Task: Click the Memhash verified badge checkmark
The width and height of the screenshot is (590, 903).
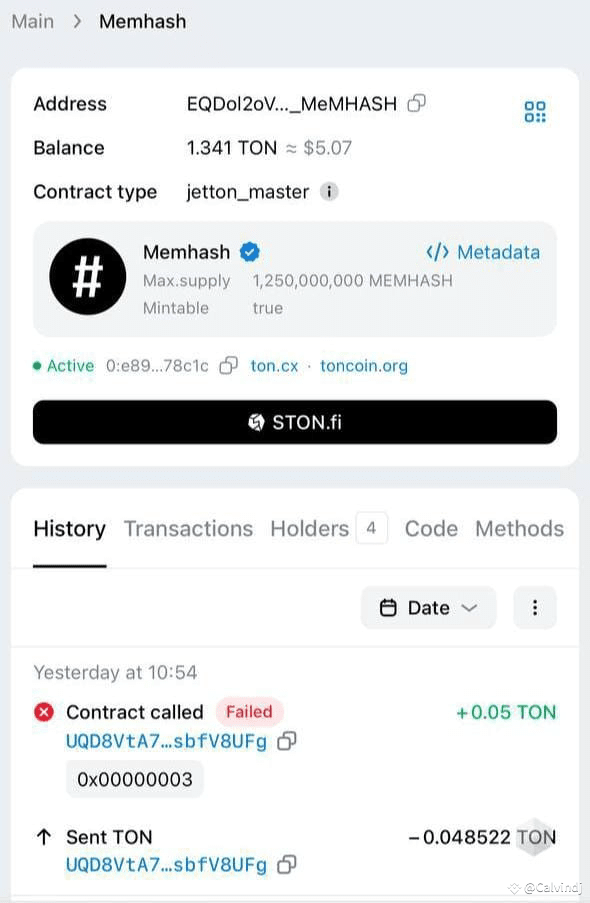Action: tap(248, 252)
